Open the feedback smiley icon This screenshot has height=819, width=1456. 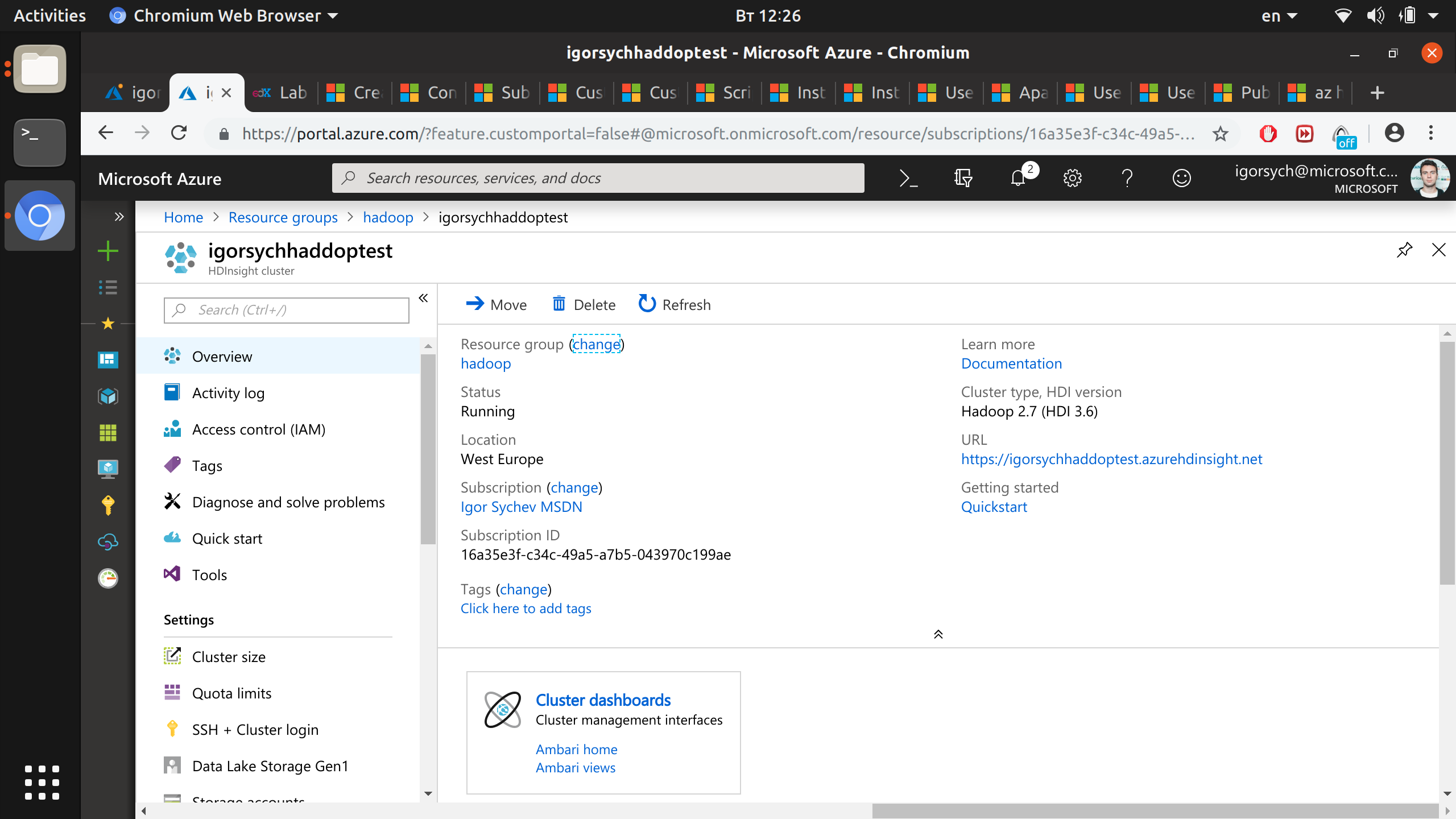[x=1182, y=178]
